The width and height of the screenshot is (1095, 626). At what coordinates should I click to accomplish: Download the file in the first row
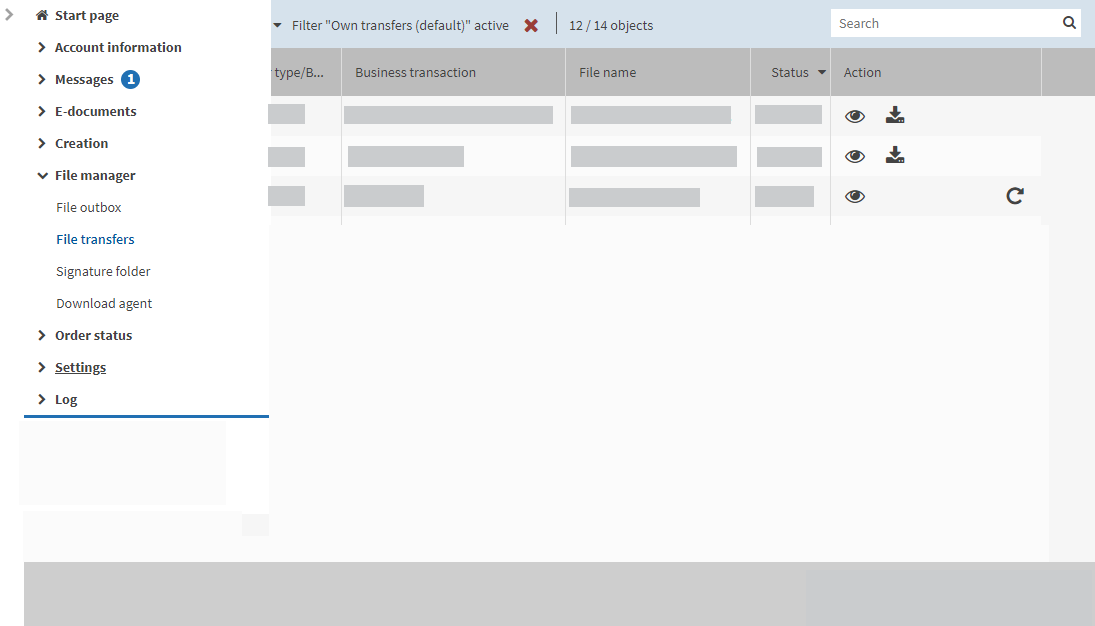coord(895,116)
